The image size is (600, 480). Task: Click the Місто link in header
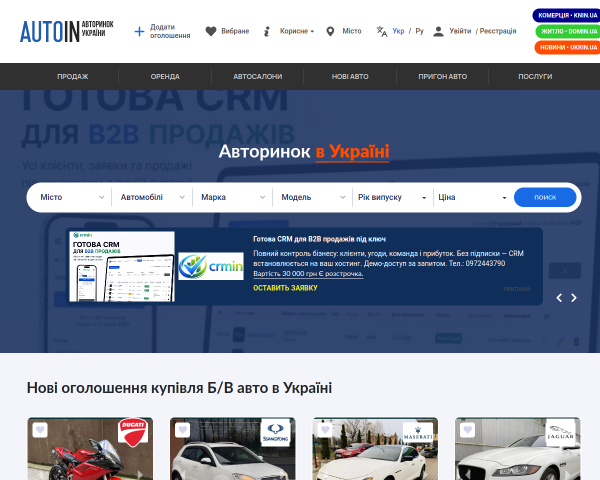(x=352, y=31)
